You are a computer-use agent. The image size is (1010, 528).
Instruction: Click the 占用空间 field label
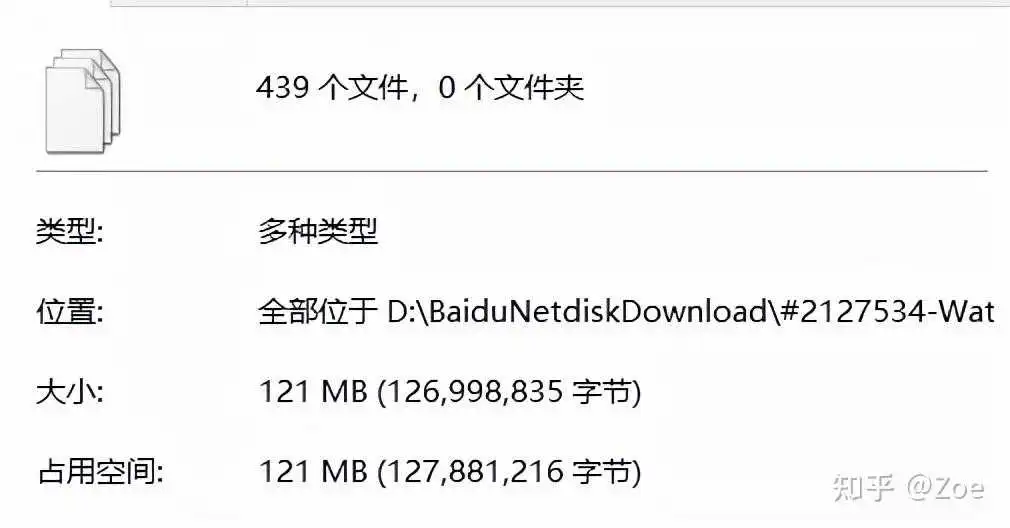click(100, 472)
